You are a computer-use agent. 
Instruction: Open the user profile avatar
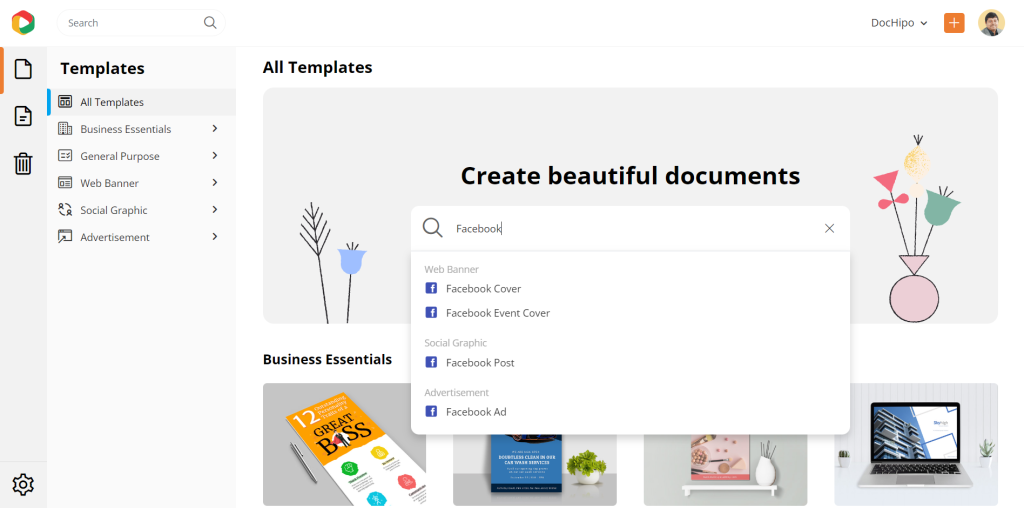pyautogui.click(x=991, y=23)
